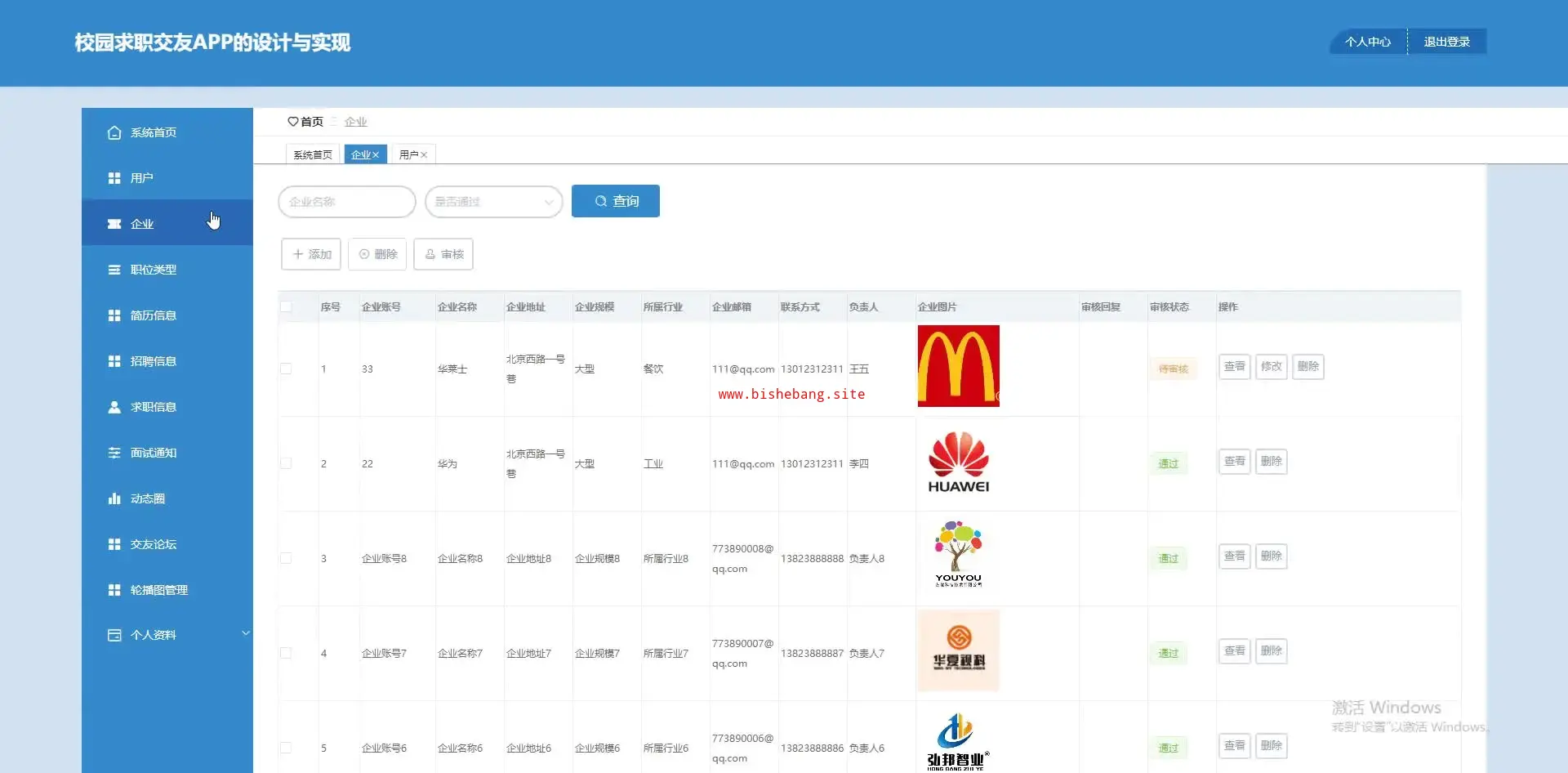Click the ticket icon beside 企业
This screenshot has width=1568, height=773.
(114, 224)
